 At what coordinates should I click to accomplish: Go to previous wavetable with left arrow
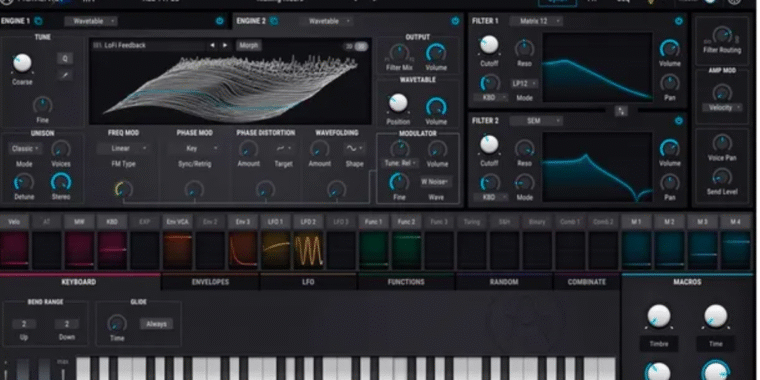(x=212, y=46)
